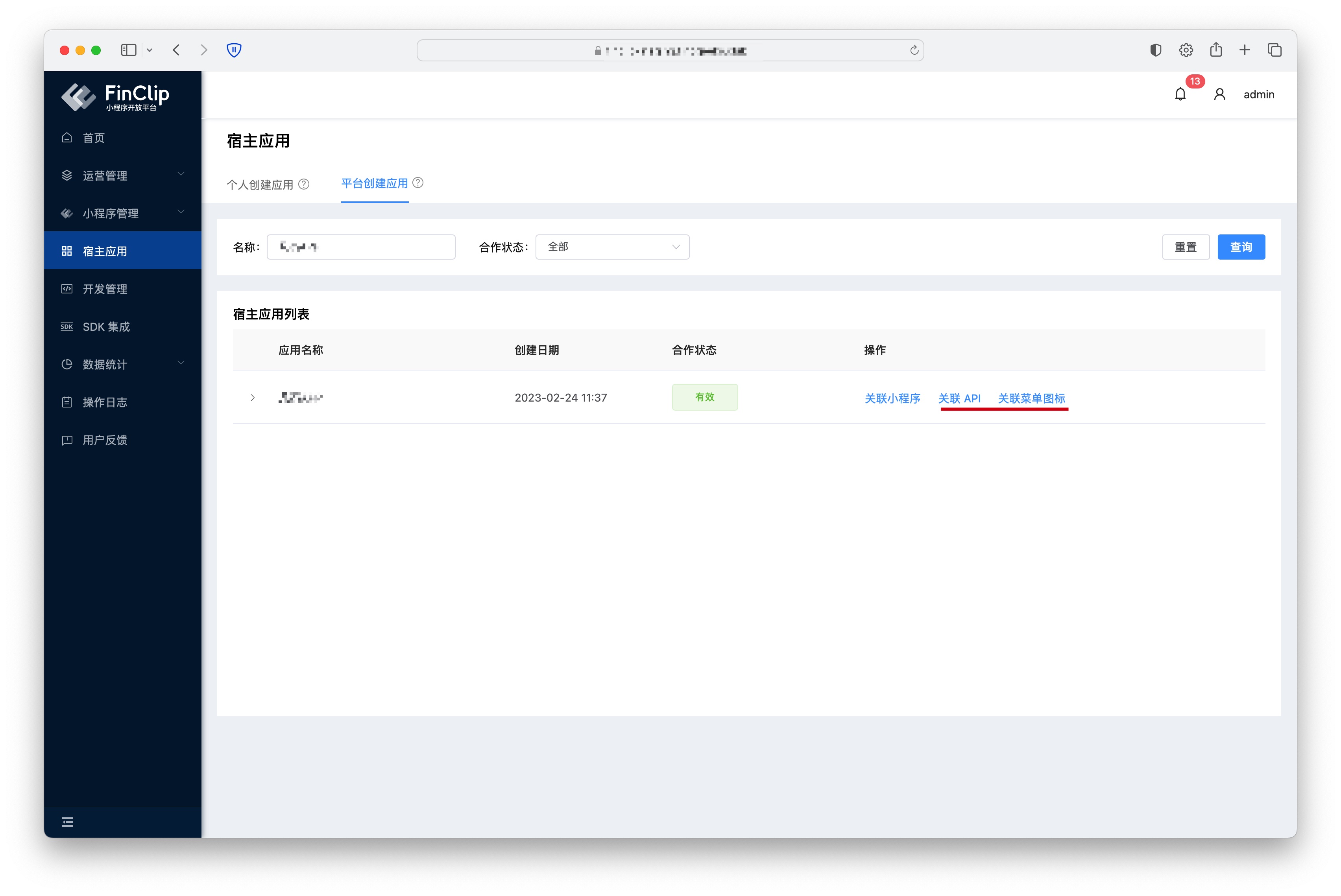Click the FinClip logo
This screenshot has height=896, width=1341.
click(x=115, y=96)
